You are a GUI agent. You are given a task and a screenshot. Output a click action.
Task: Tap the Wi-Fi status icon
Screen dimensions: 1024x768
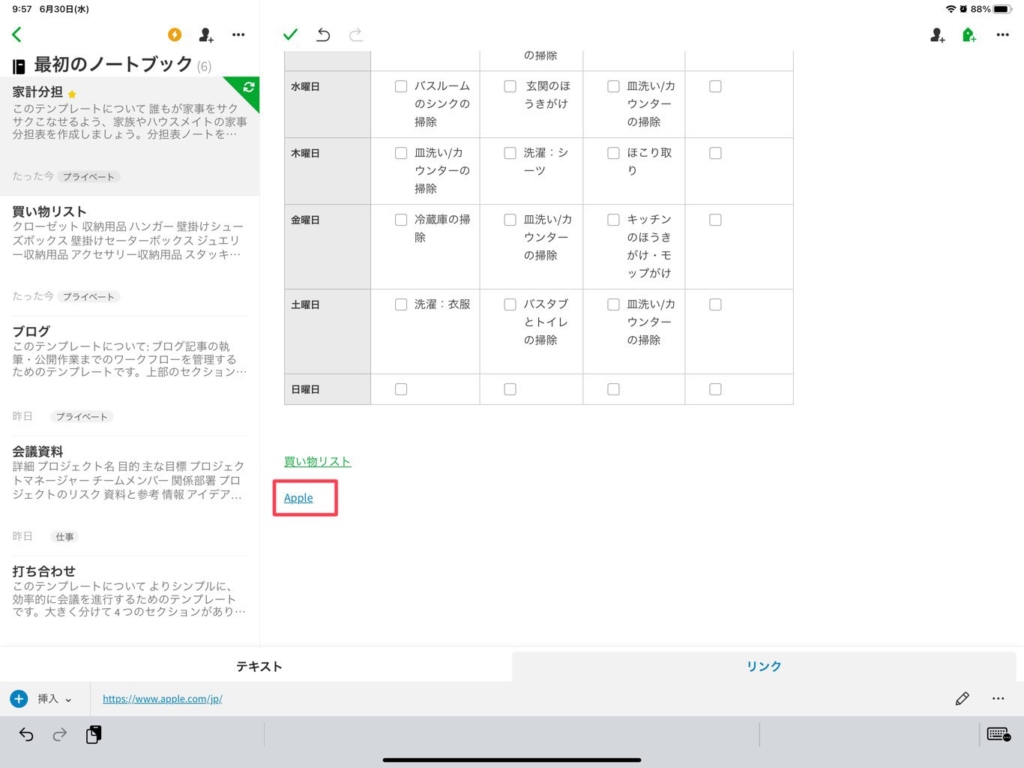coord(951,9)
